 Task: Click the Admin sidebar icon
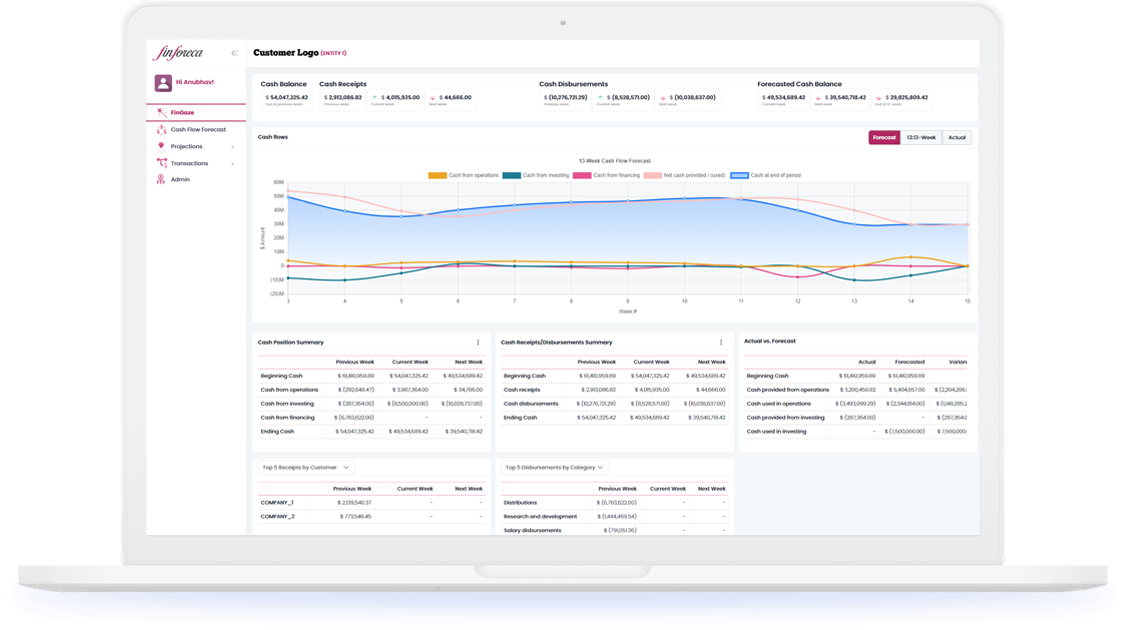(161, 180)
